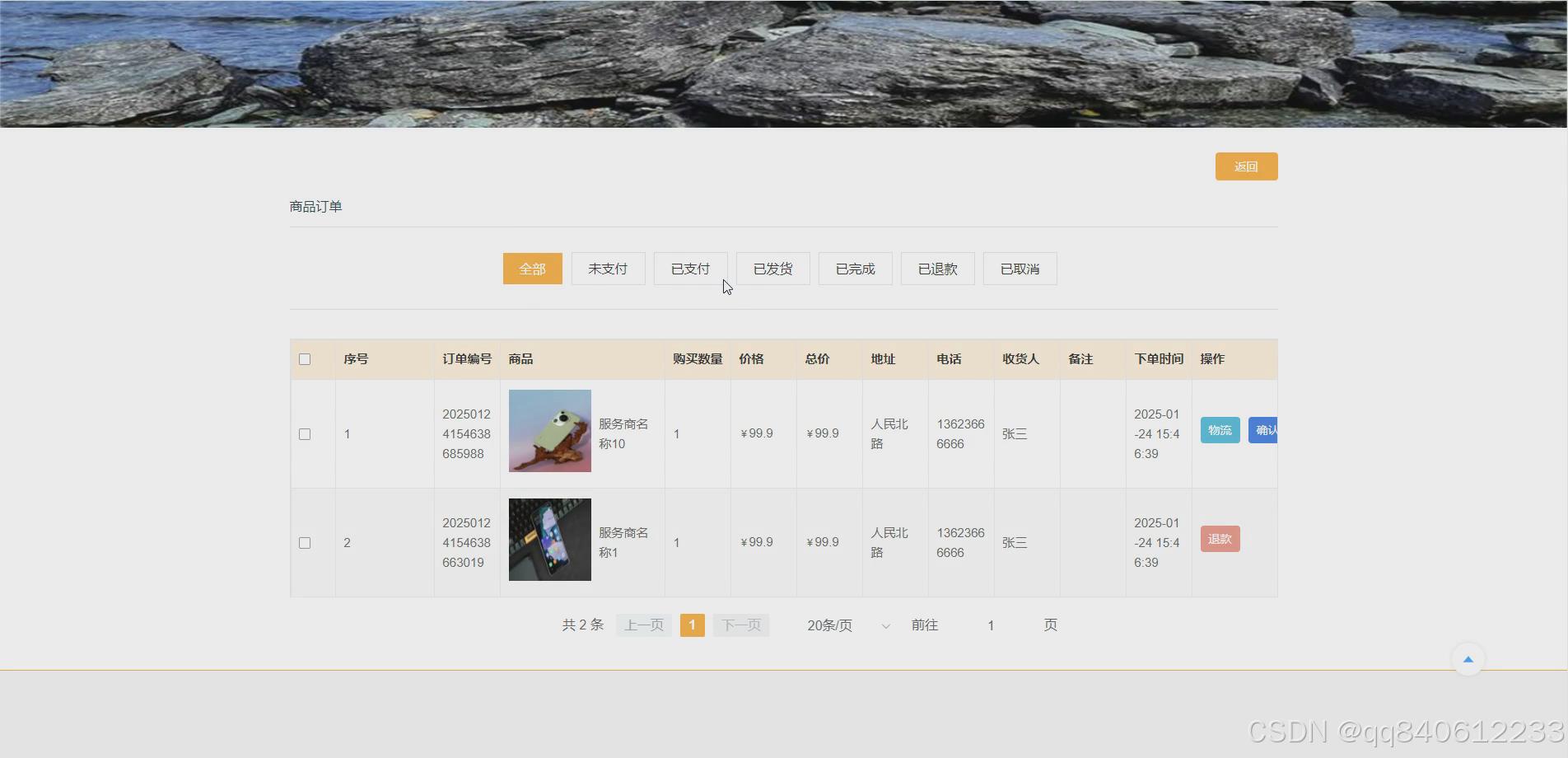The width and height of the screenshot is (1568, 758).
Task: Click the 下一页 (Next page) control
Action: pos(740,625)
